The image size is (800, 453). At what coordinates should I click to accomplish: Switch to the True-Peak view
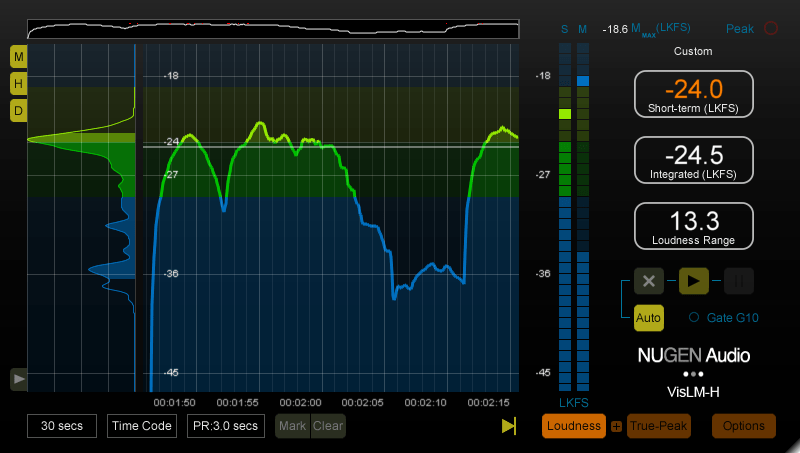tap(658, 426)
